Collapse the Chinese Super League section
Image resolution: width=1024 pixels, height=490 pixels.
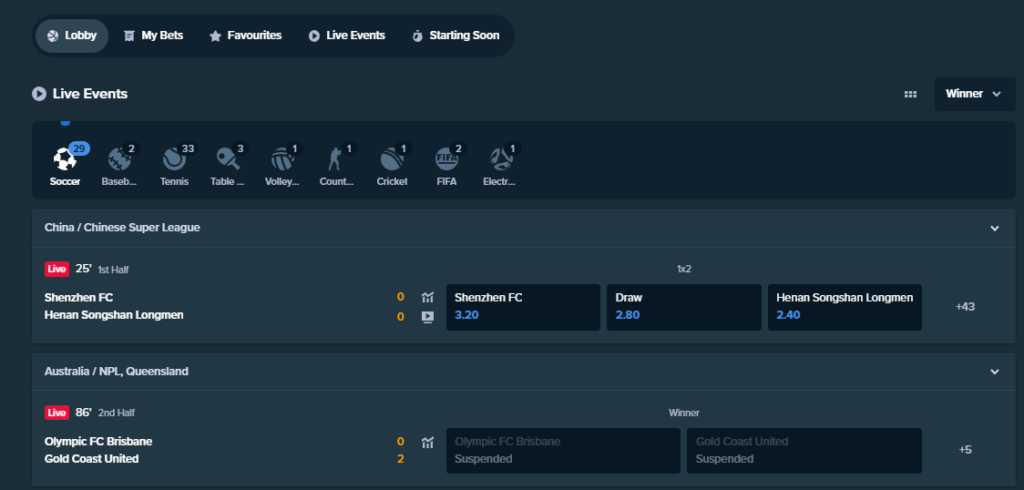coord(995,228)
